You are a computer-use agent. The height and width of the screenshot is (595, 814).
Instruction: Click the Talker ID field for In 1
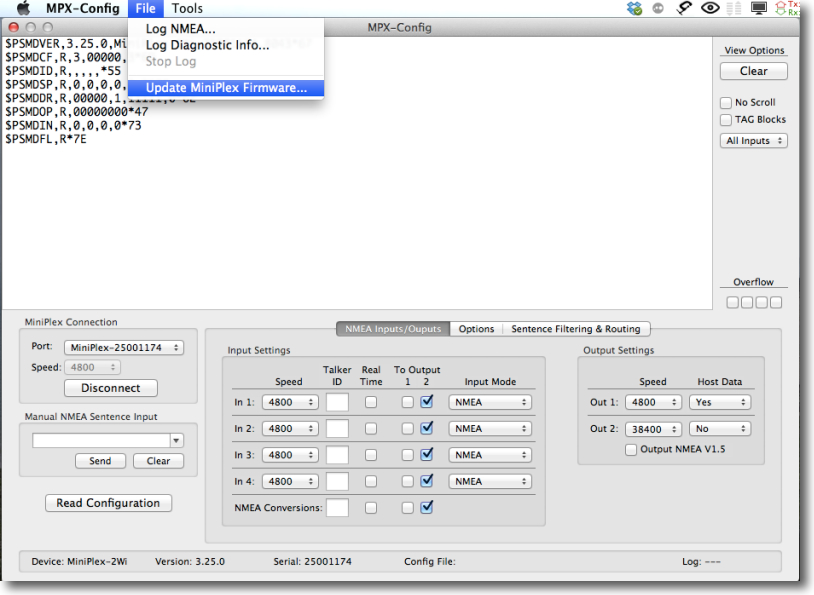pyautogui.click(x=337, y=402)
